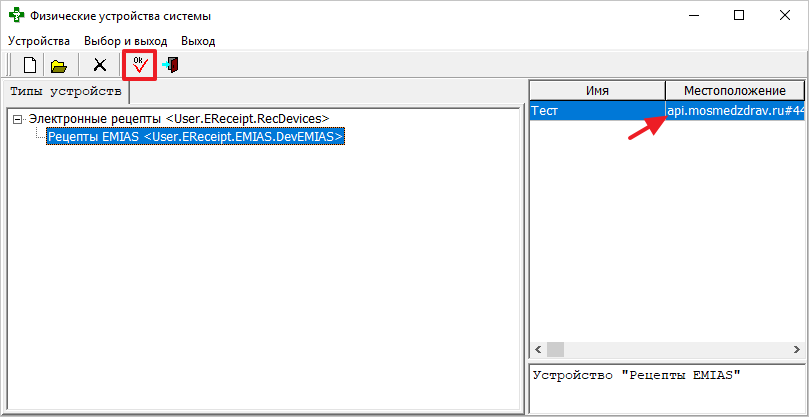The height and width of the screenshot is (417, 809).
Task: Select Рецепты EMIAS tree item
Action: tap(195, 136)
